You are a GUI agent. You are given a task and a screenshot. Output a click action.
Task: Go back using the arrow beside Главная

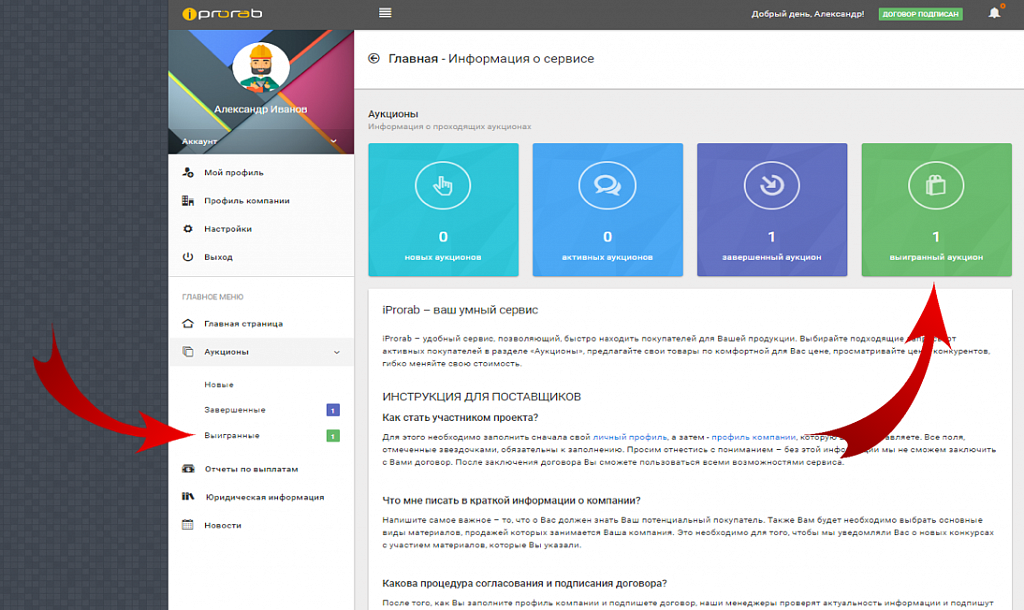point(374,58)
